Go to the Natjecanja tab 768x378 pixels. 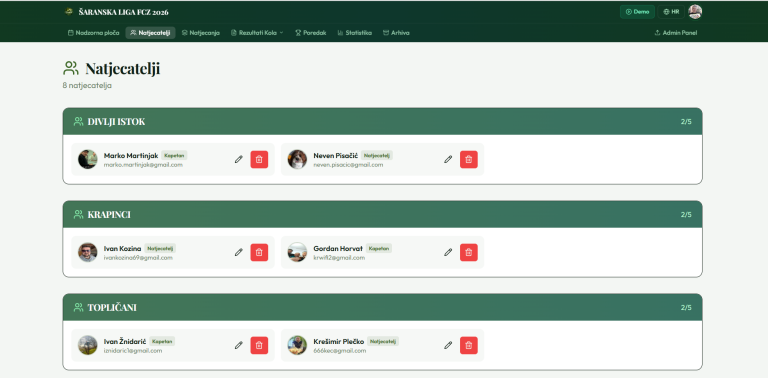pyautogui.click(x=201, y=33)
